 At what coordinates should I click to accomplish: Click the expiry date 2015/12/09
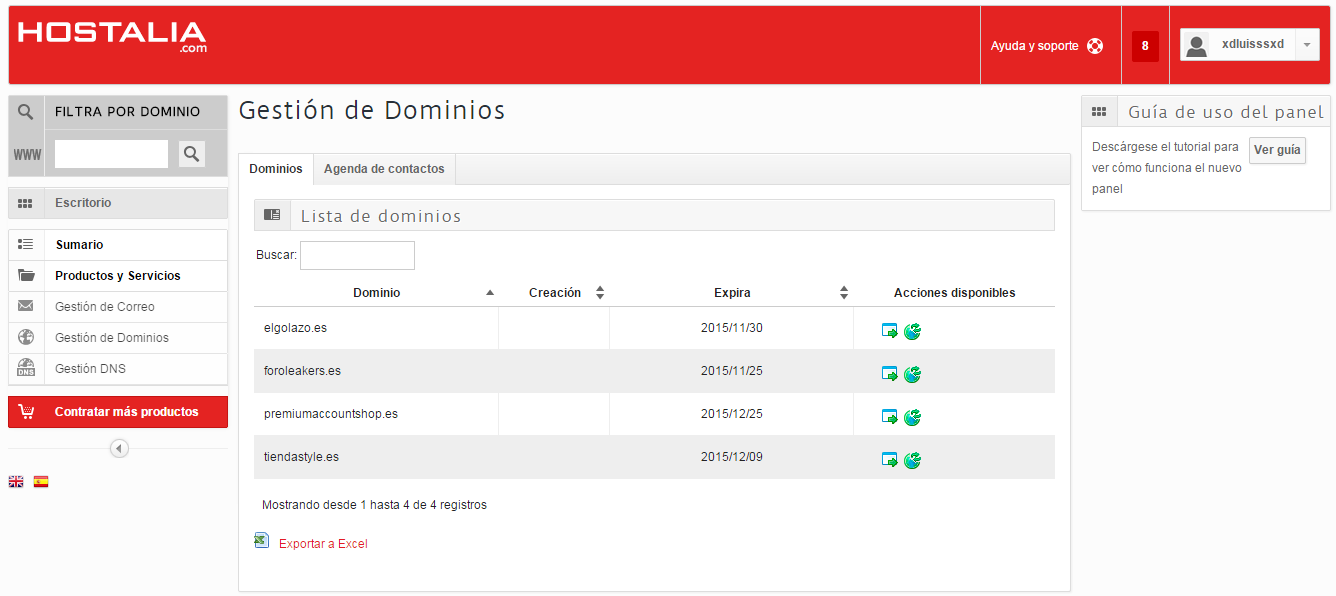pyautogui.click(x=732, y=457)
